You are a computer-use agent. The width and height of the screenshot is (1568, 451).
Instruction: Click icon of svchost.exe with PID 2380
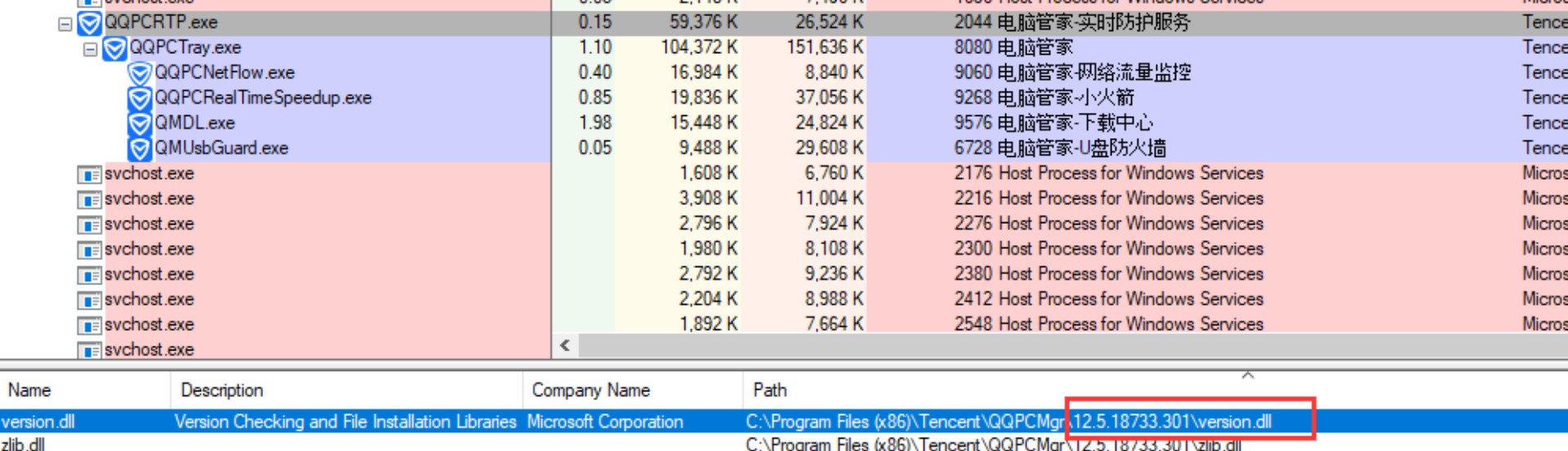(89, 276)
